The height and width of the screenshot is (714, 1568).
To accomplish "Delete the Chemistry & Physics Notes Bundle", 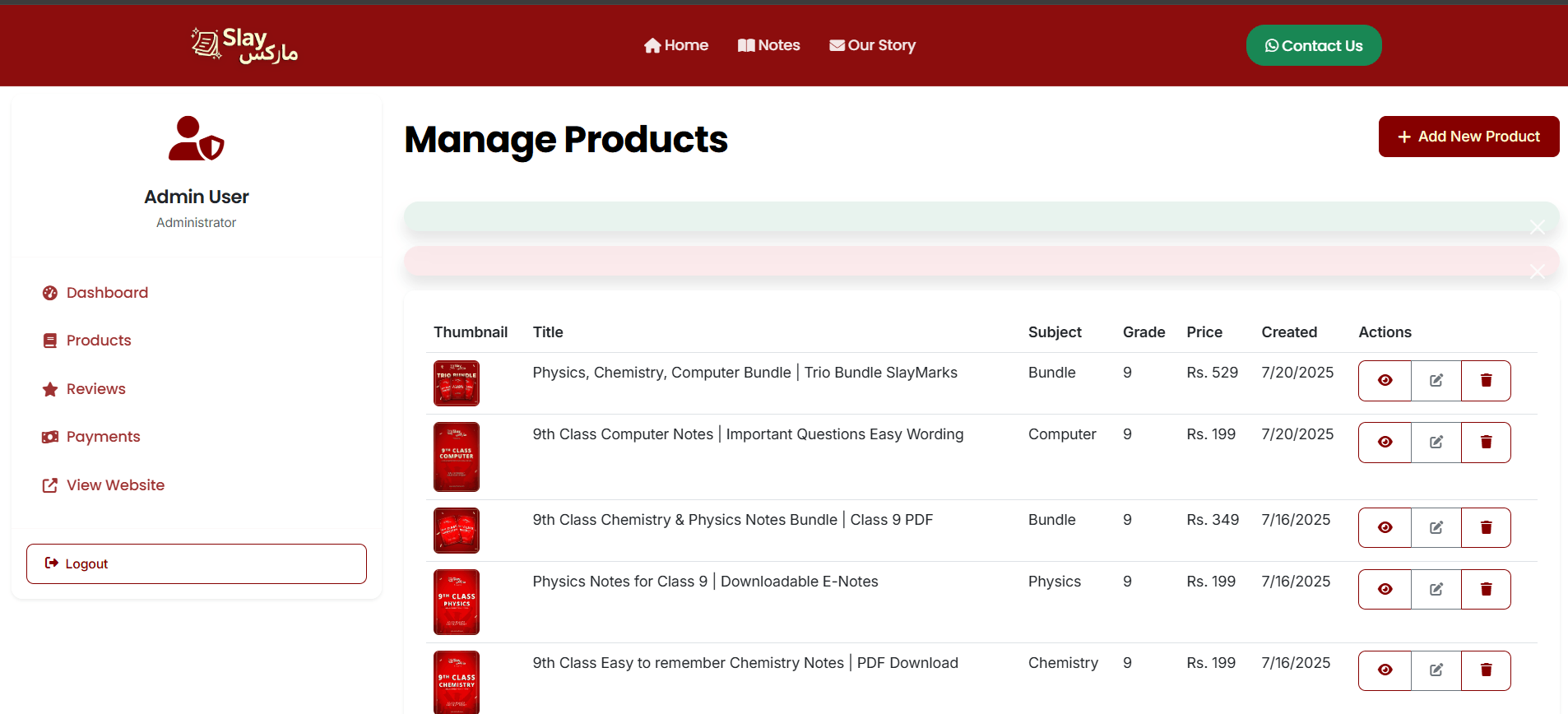I will click(x=1486, y=528).
